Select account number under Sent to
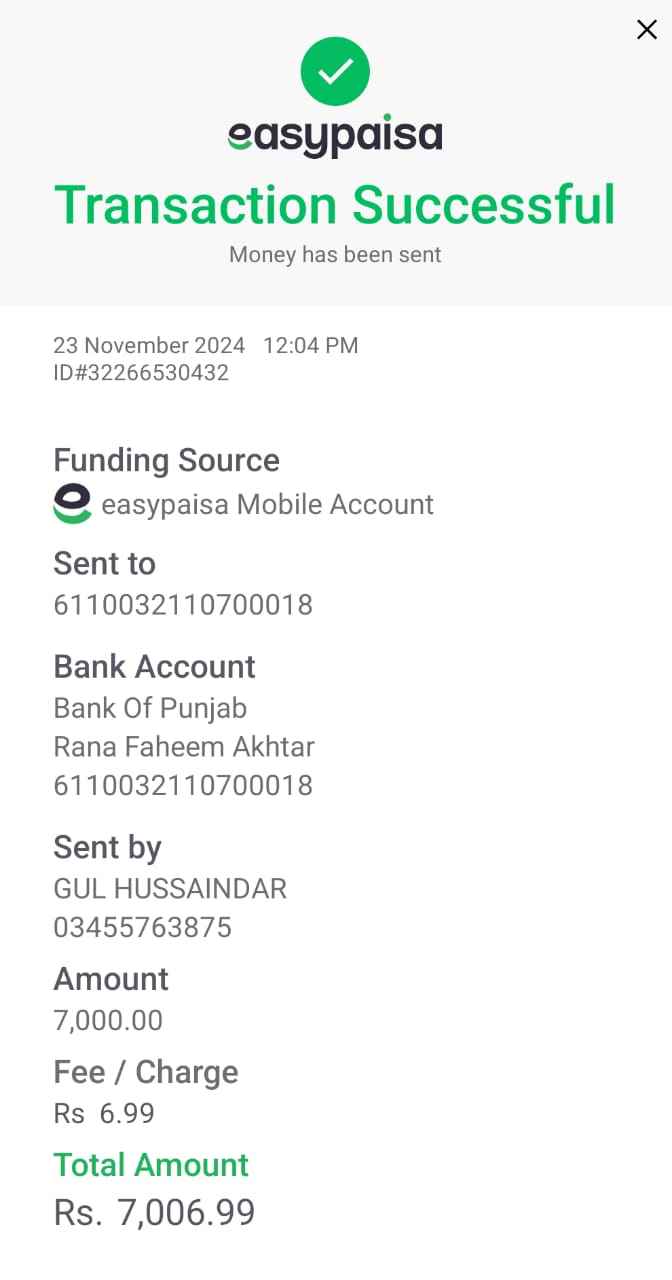This screenshot has height=1280, width=672. (x=183, y=605)
